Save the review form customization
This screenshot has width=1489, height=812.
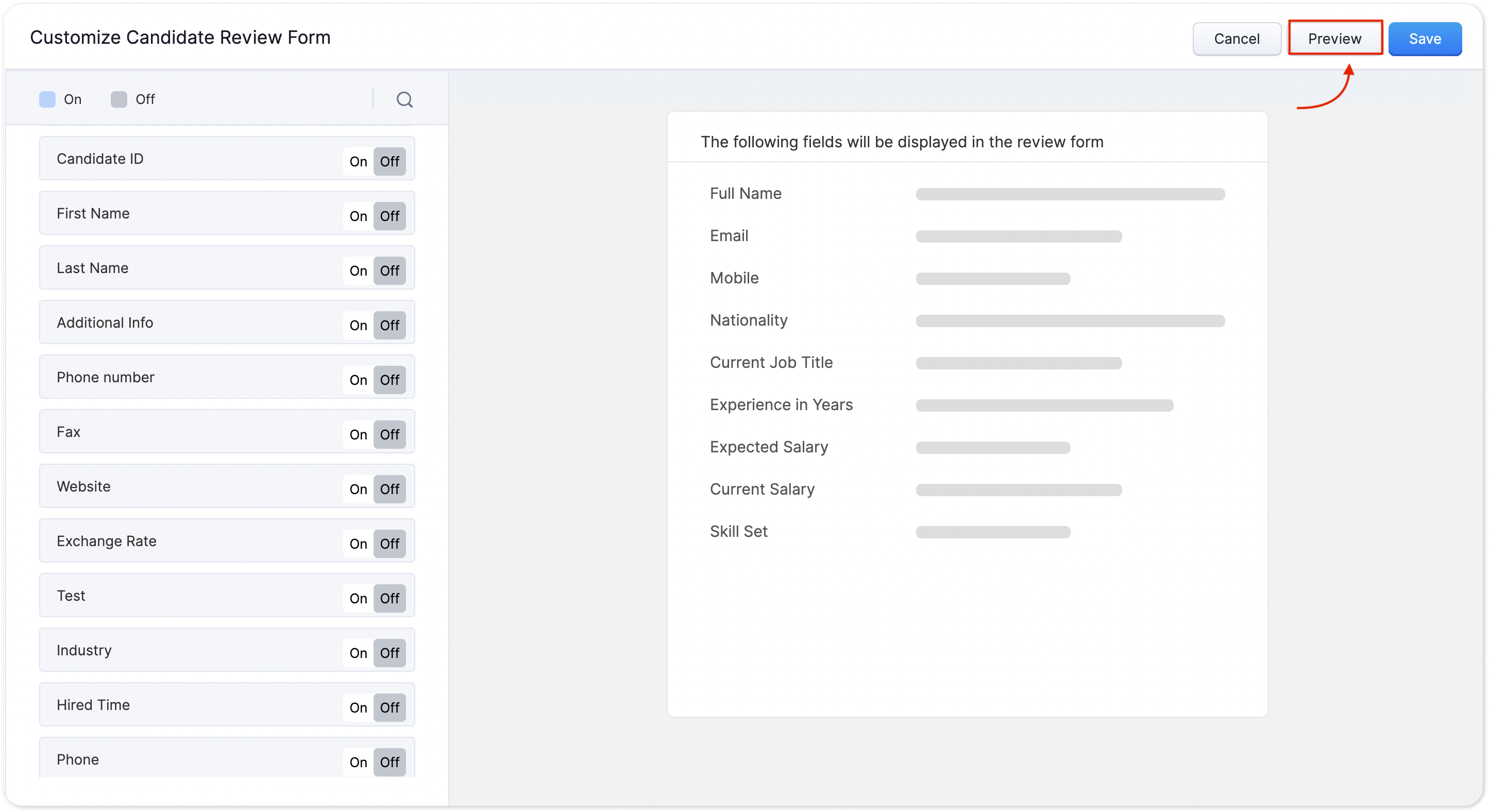[1424, 39]
